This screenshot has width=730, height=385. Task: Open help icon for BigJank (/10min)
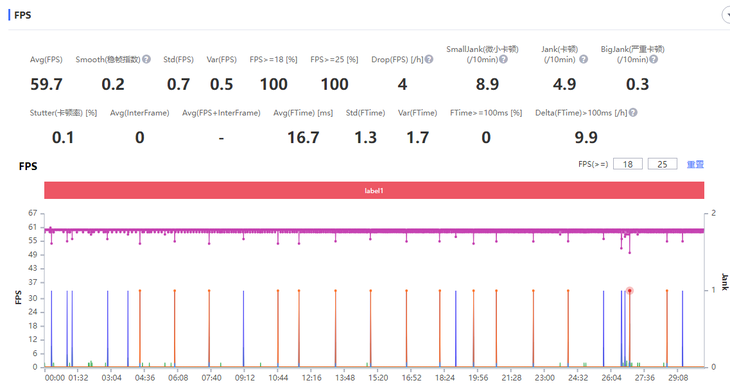coord(654,60)
